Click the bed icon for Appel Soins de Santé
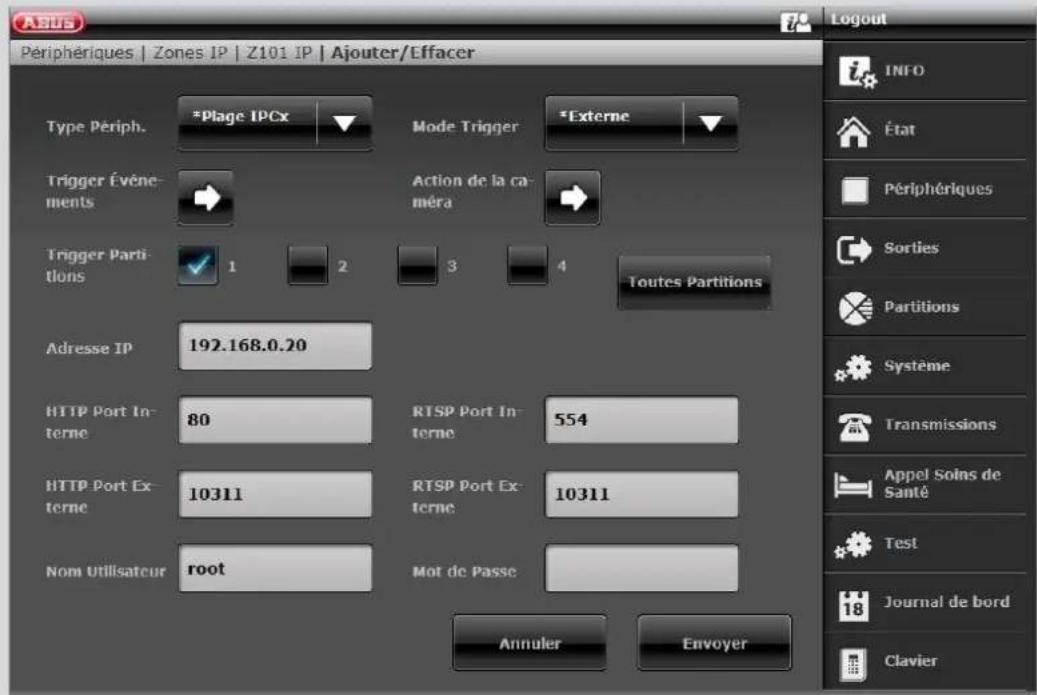Image resolution: width=1037 pixels, height=695 pixels. (x=851, y=484)
